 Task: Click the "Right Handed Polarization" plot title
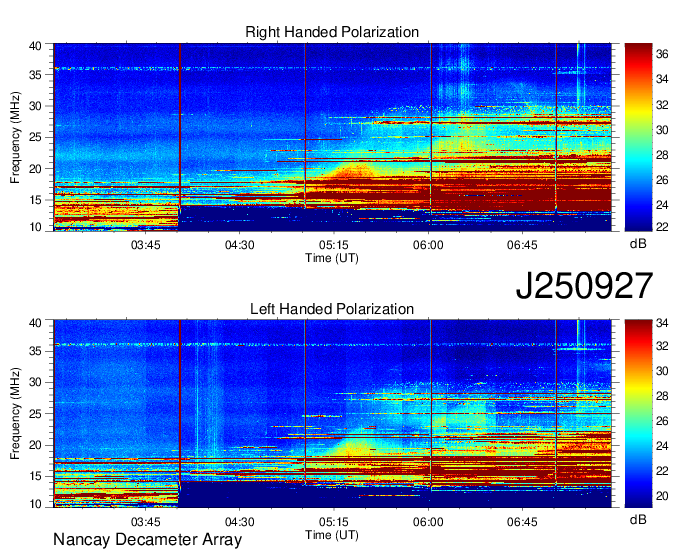tap(332, 33)
